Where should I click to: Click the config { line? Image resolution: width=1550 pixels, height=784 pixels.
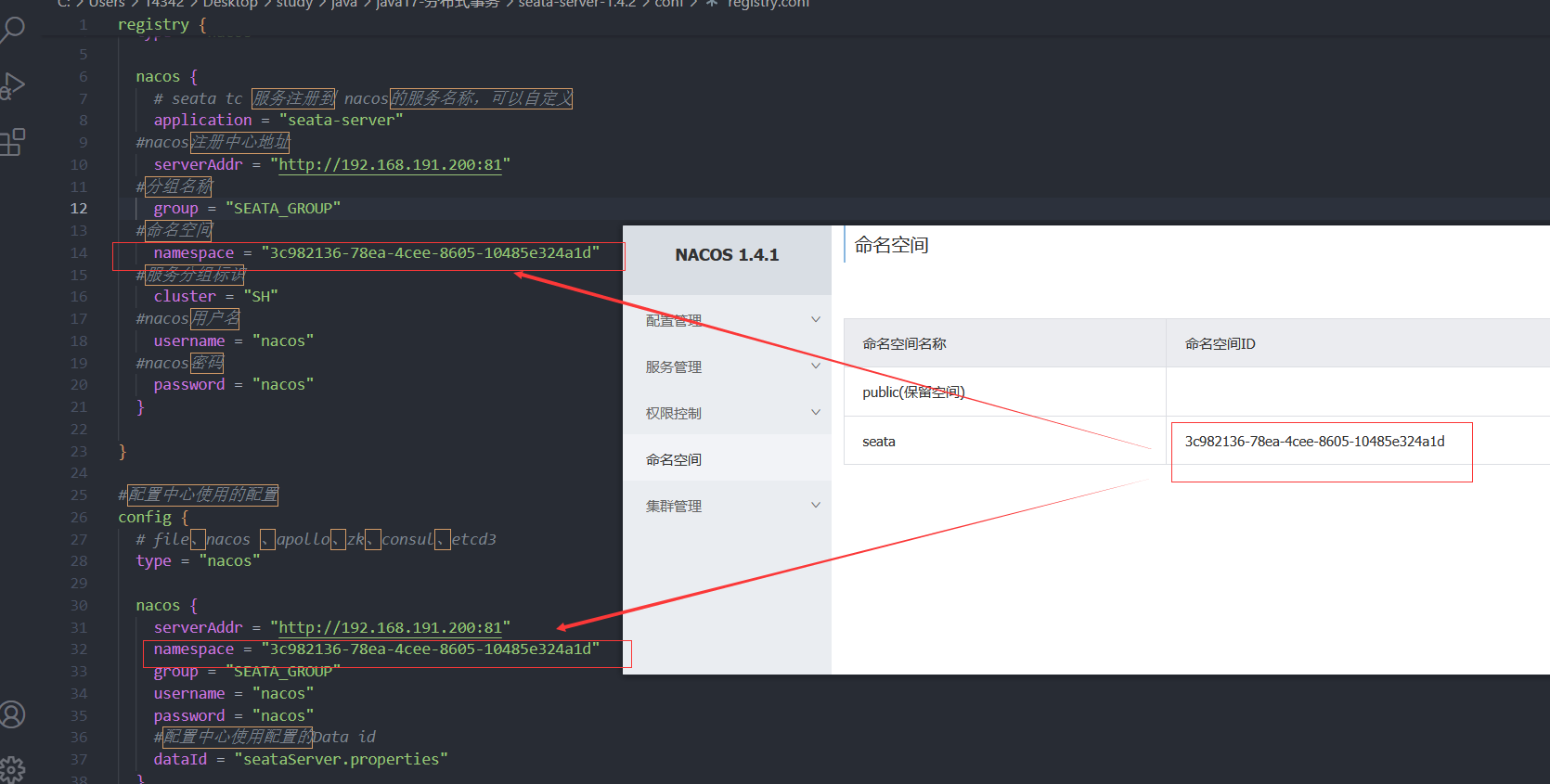(153, 517)
